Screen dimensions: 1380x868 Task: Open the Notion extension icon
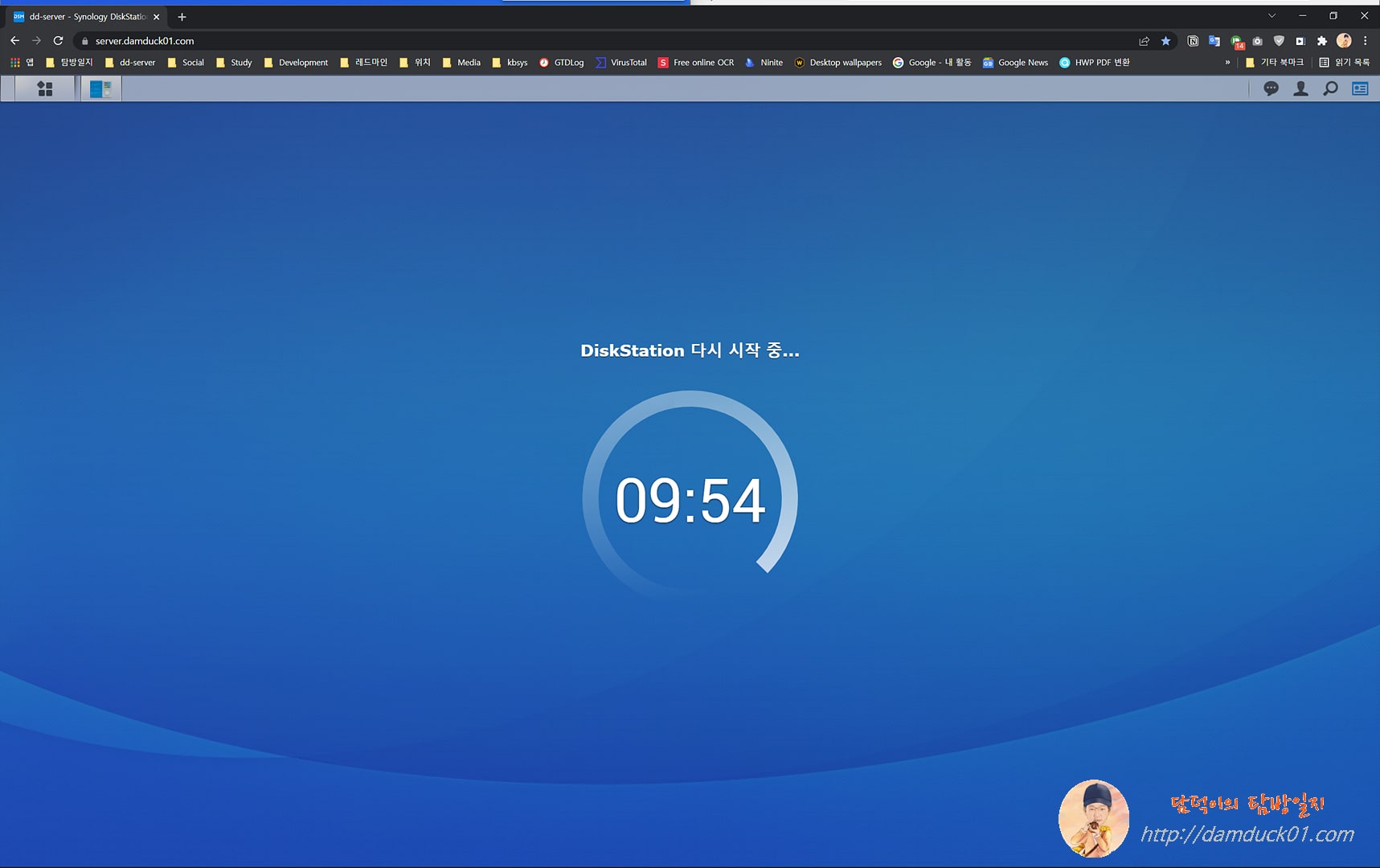coord(1192,41)
